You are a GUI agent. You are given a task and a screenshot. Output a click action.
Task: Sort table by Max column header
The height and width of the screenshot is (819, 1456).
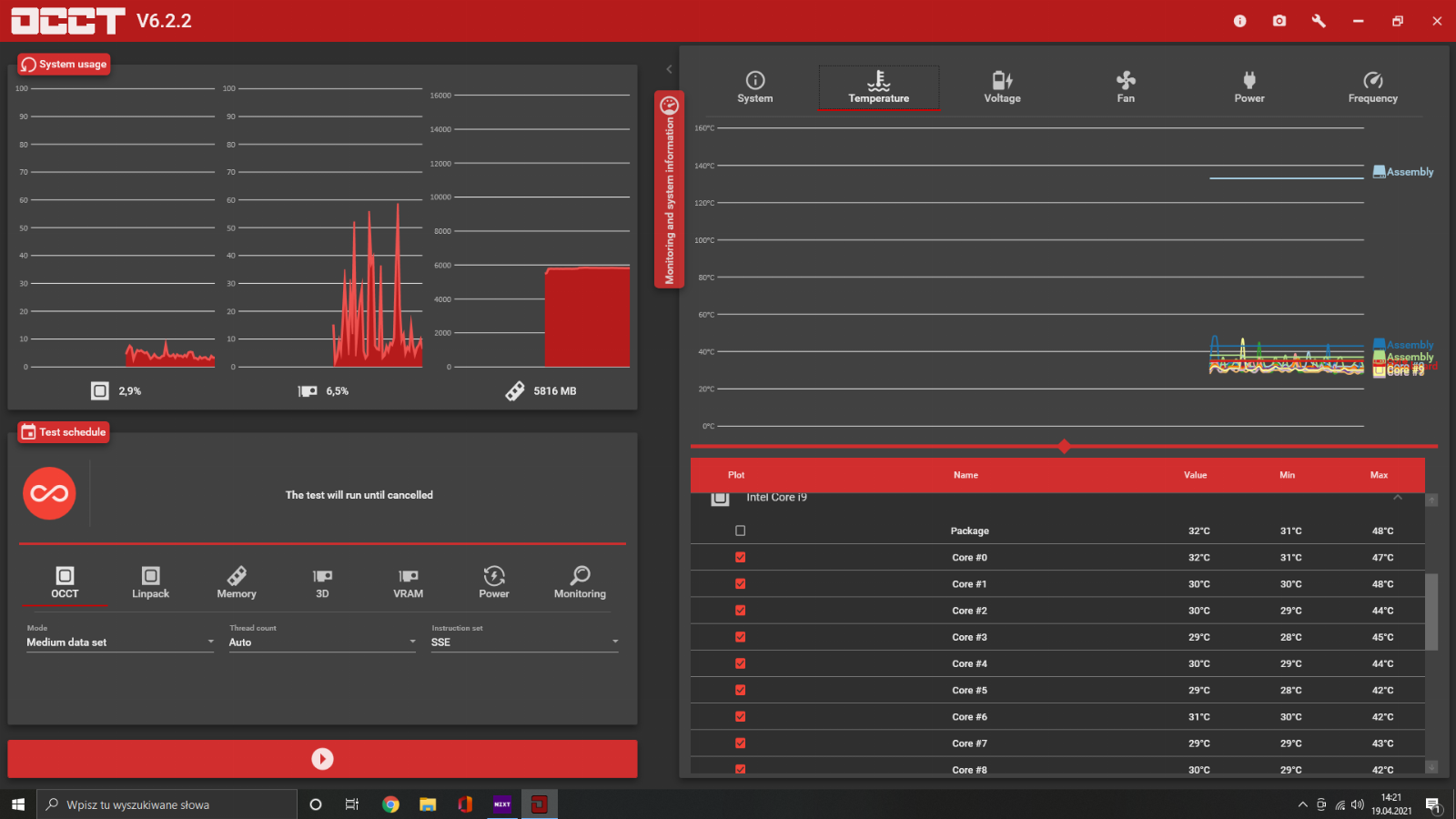pyautogui.click(x=1379, y=475)
